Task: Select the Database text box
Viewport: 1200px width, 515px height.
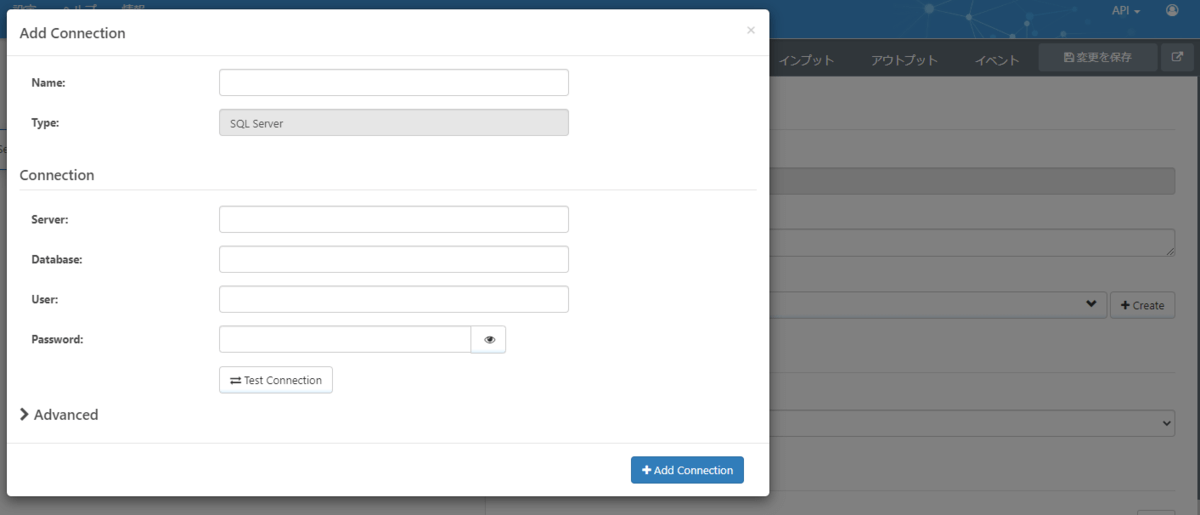Action: (393, 259)
